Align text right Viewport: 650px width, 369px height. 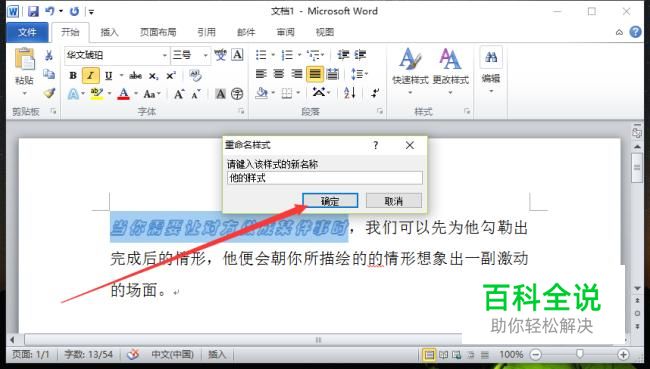click(297, 74)
